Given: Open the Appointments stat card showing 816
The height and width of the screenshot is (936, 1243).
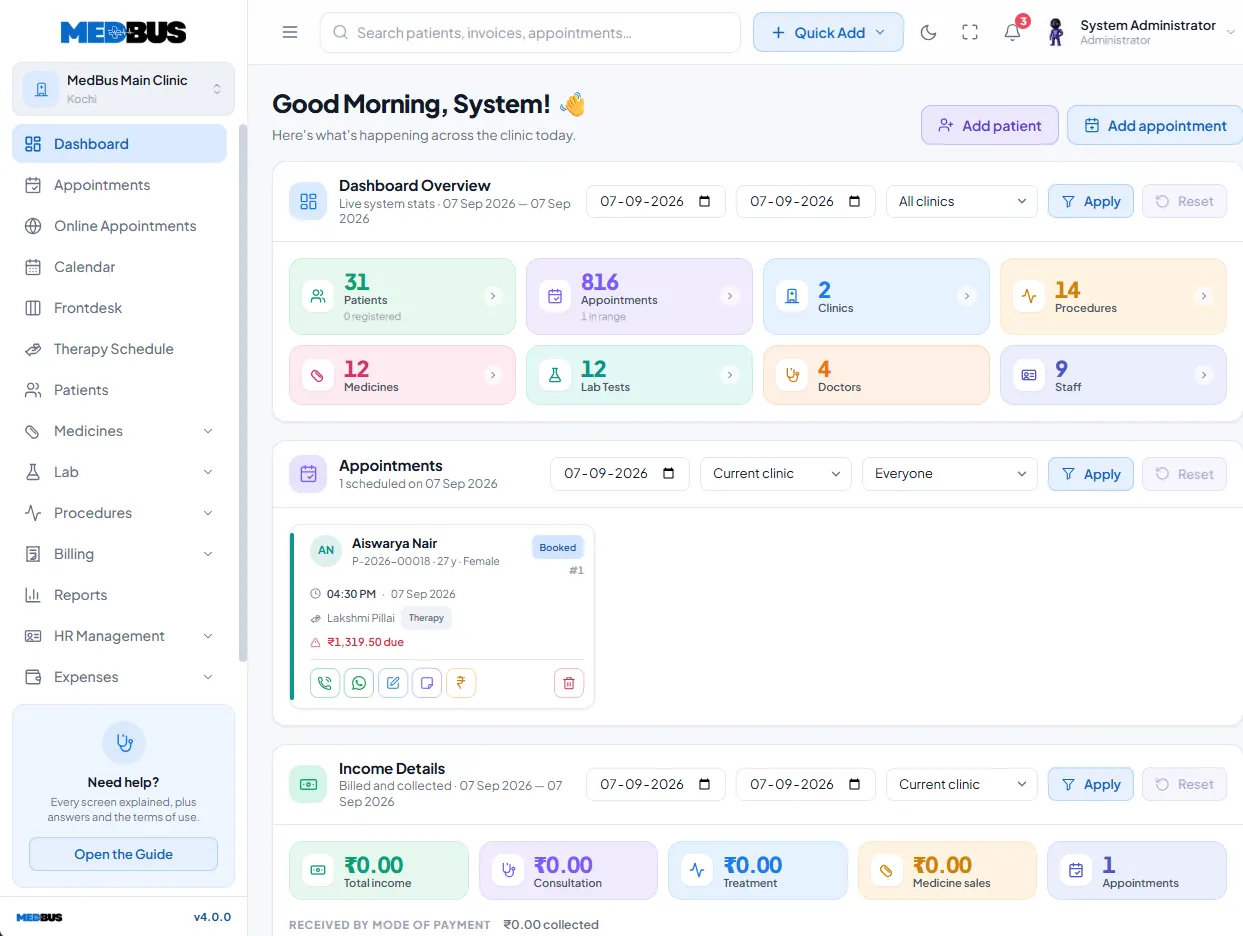Looking at the screenshot, I should point(639,296).
